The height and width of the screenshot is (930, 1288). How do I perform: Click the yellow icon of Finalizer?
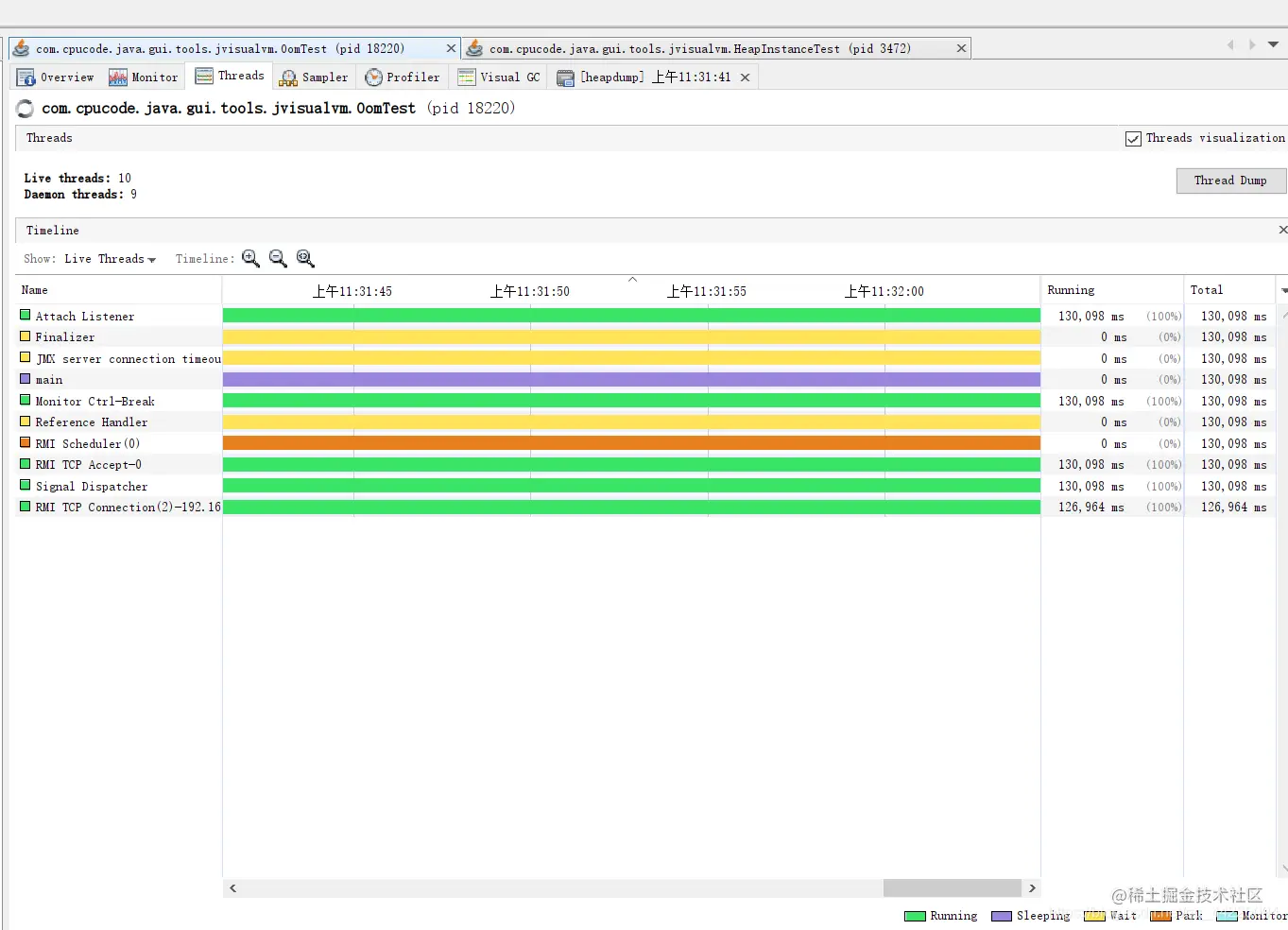tap(26, 336)
